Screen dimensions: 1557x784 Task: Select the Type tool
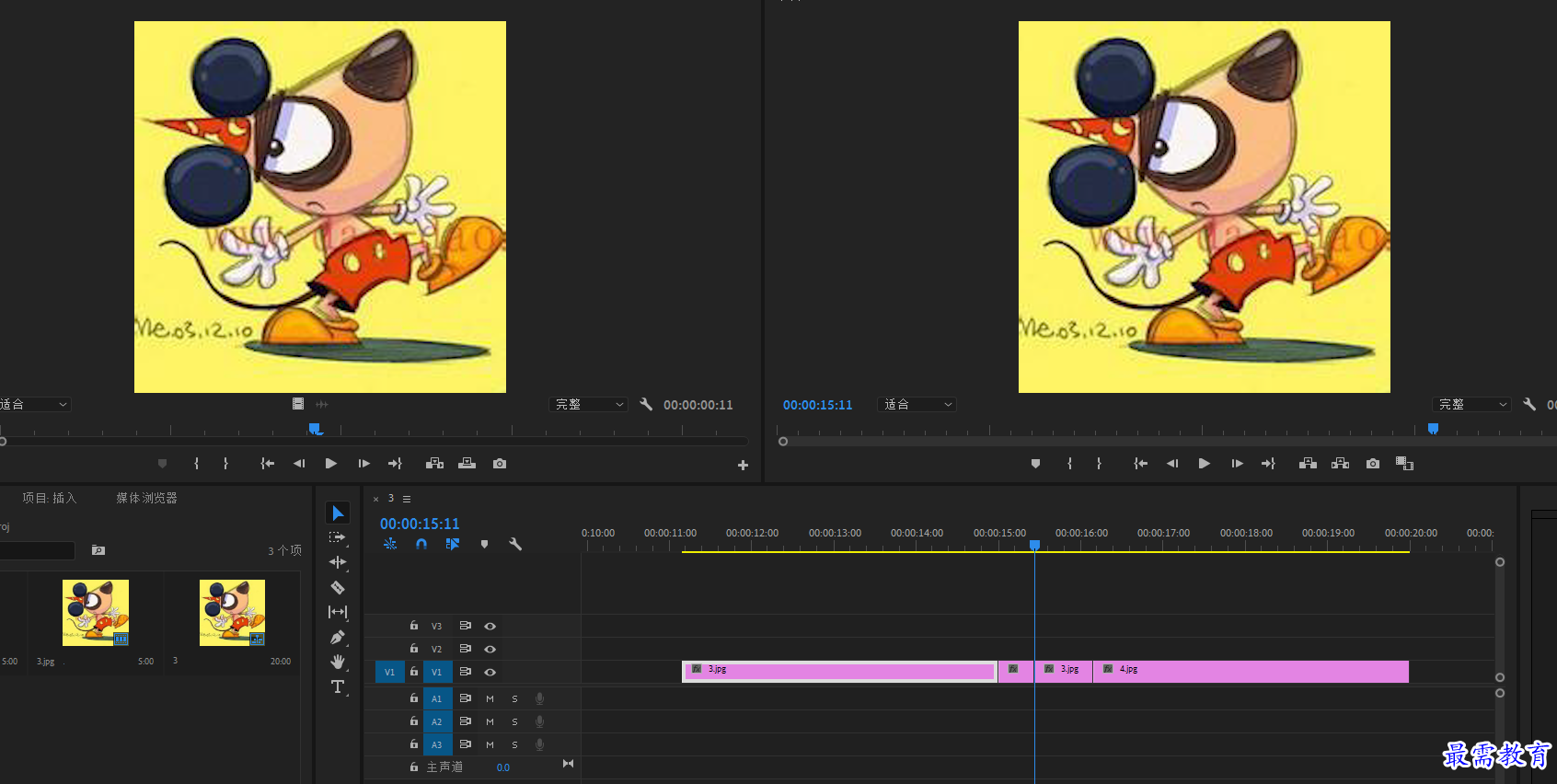pyautogui.click(x=338, y=686)
